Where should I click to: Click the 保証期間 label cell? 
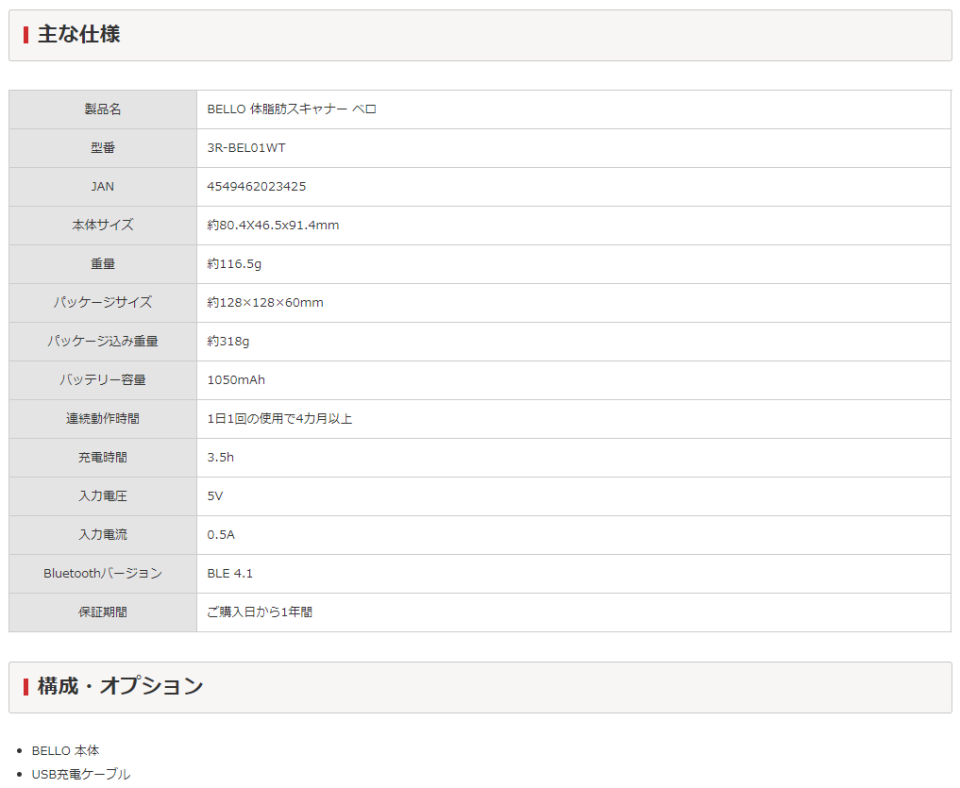click(103, 612)
